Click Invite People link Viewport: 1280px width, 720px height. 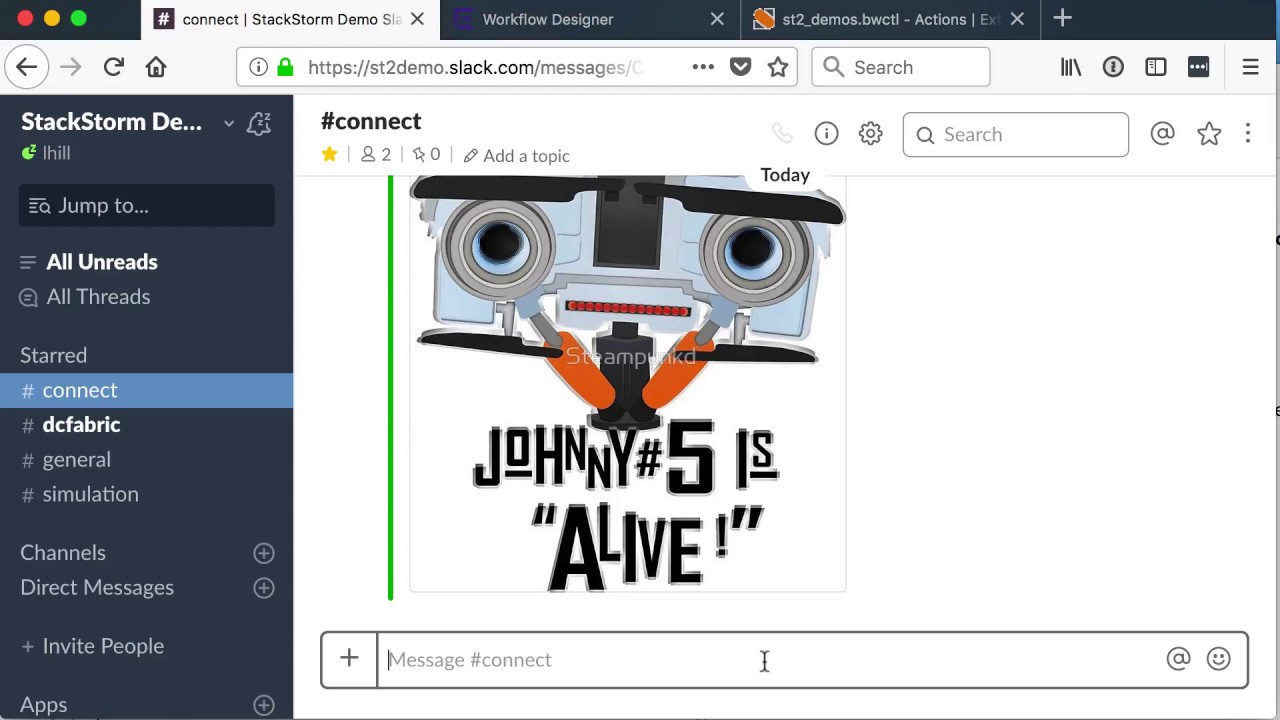tap(92, 646)
